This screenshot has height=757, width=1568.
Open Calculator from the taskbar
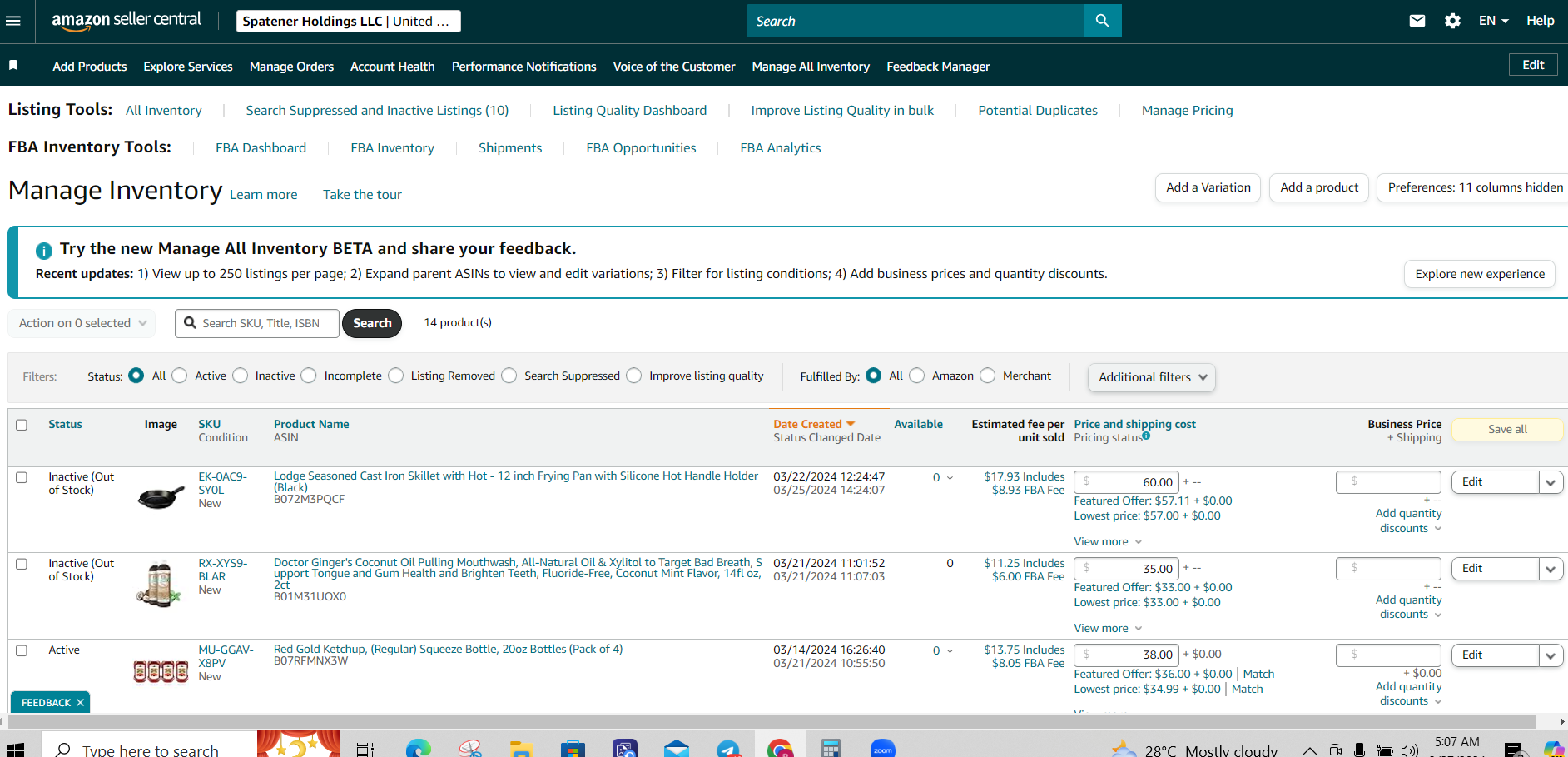(831, 749)
